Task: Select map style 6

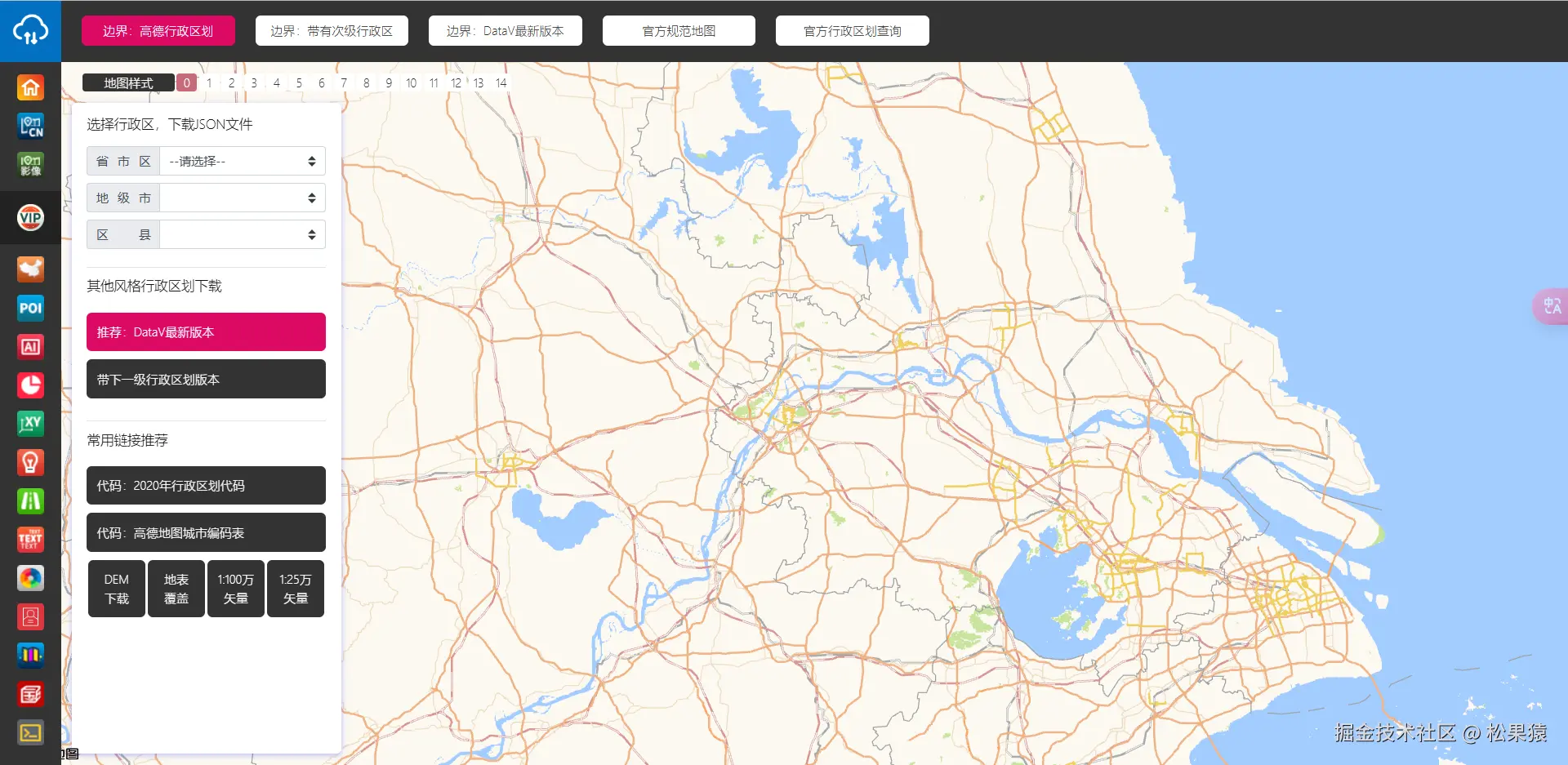Action: click(x=321, y=82)
